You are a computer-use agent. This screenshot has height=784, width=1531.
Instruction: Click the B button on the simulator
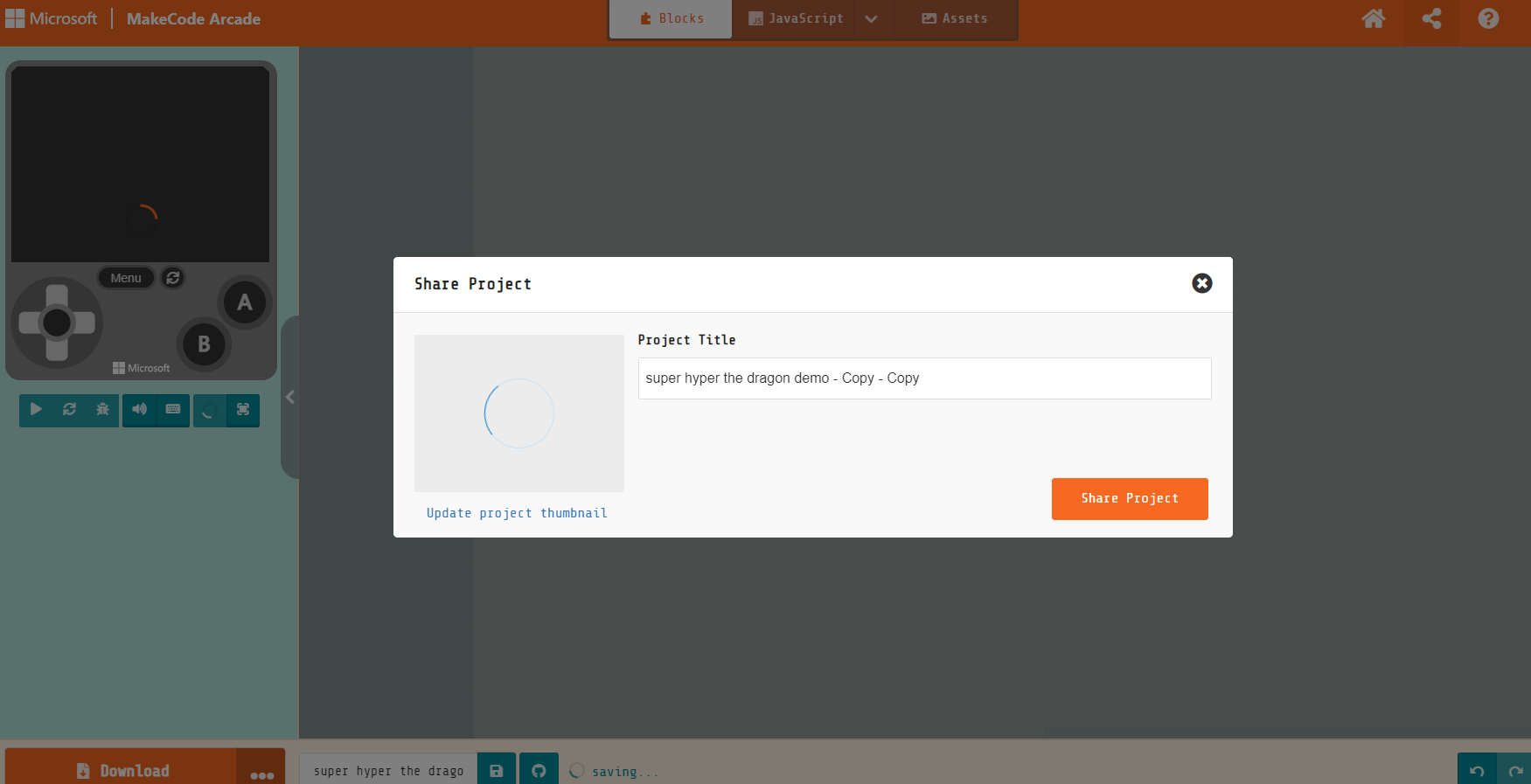(204, 344)
